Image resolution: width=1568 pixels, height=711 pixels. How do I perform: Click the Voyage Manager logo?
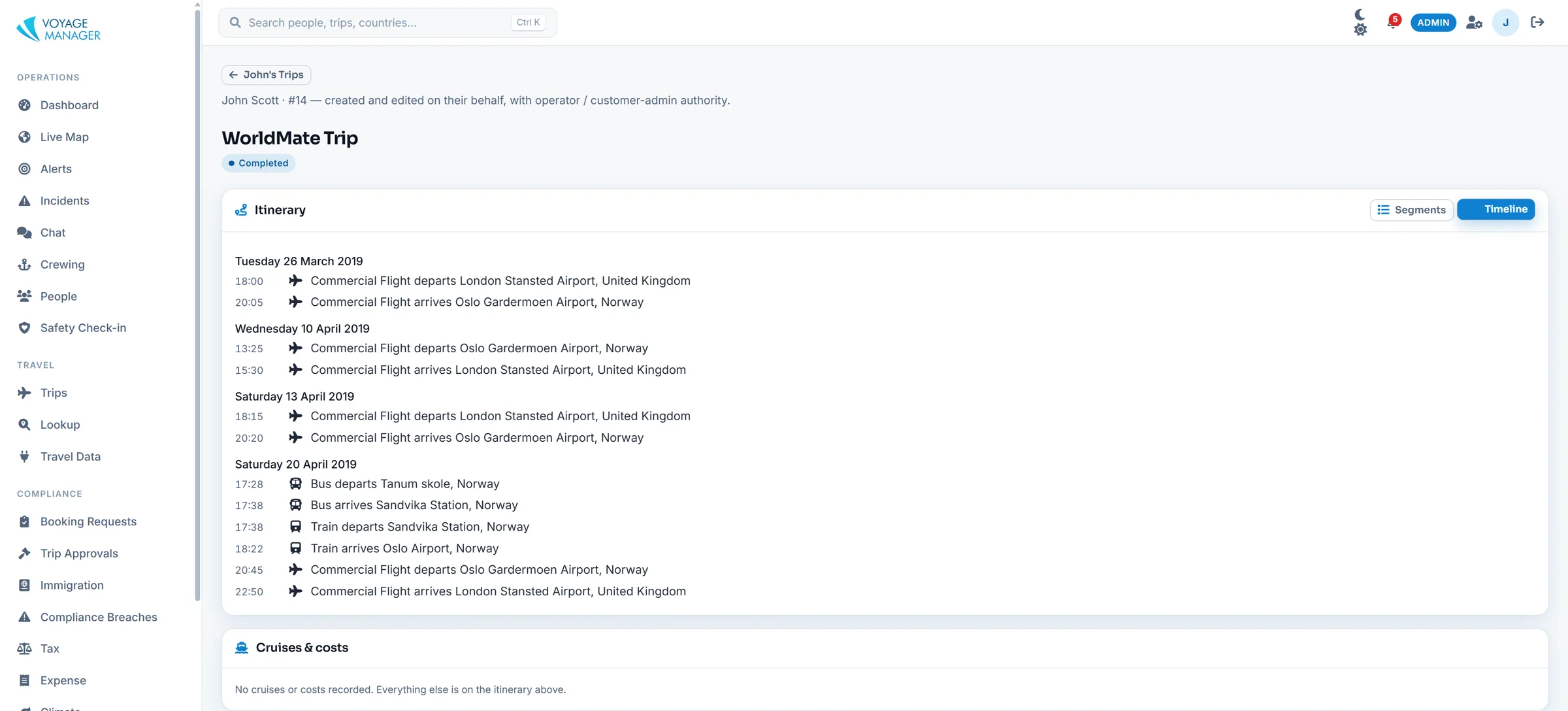58,29
